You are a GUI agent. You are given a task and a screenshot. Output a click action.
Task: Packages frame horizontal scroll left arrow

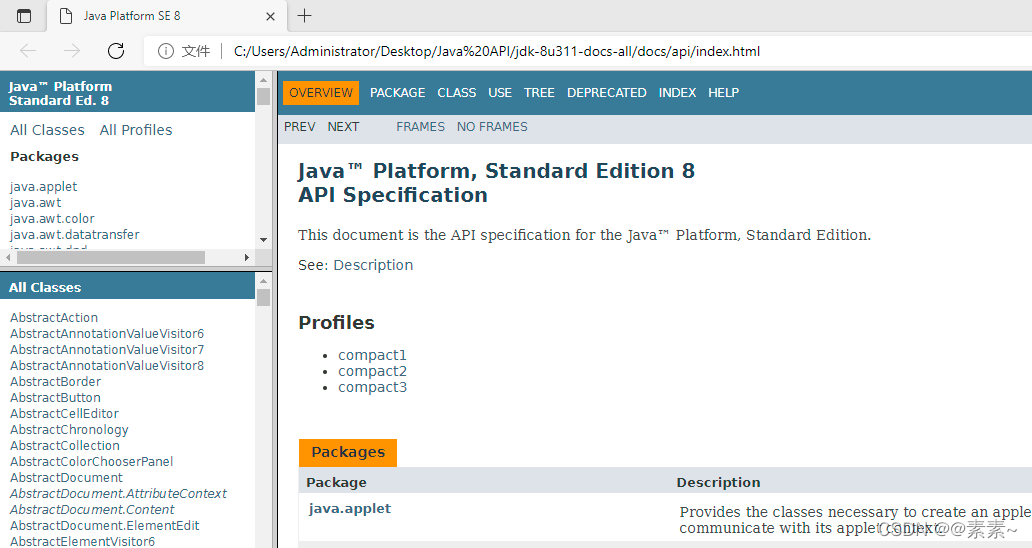pyautogui.click(x=8, y=257)
